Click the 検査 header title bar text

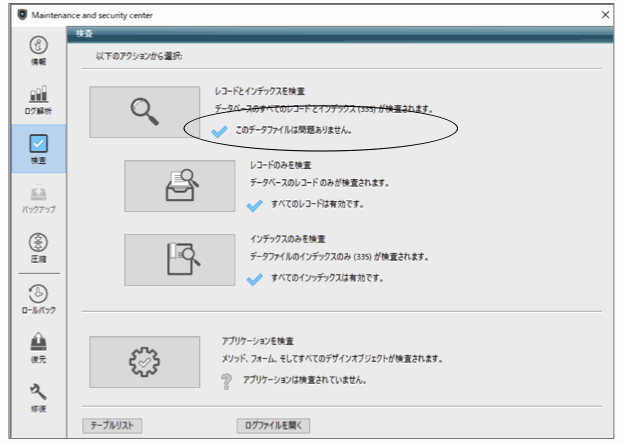click(84, 33)
